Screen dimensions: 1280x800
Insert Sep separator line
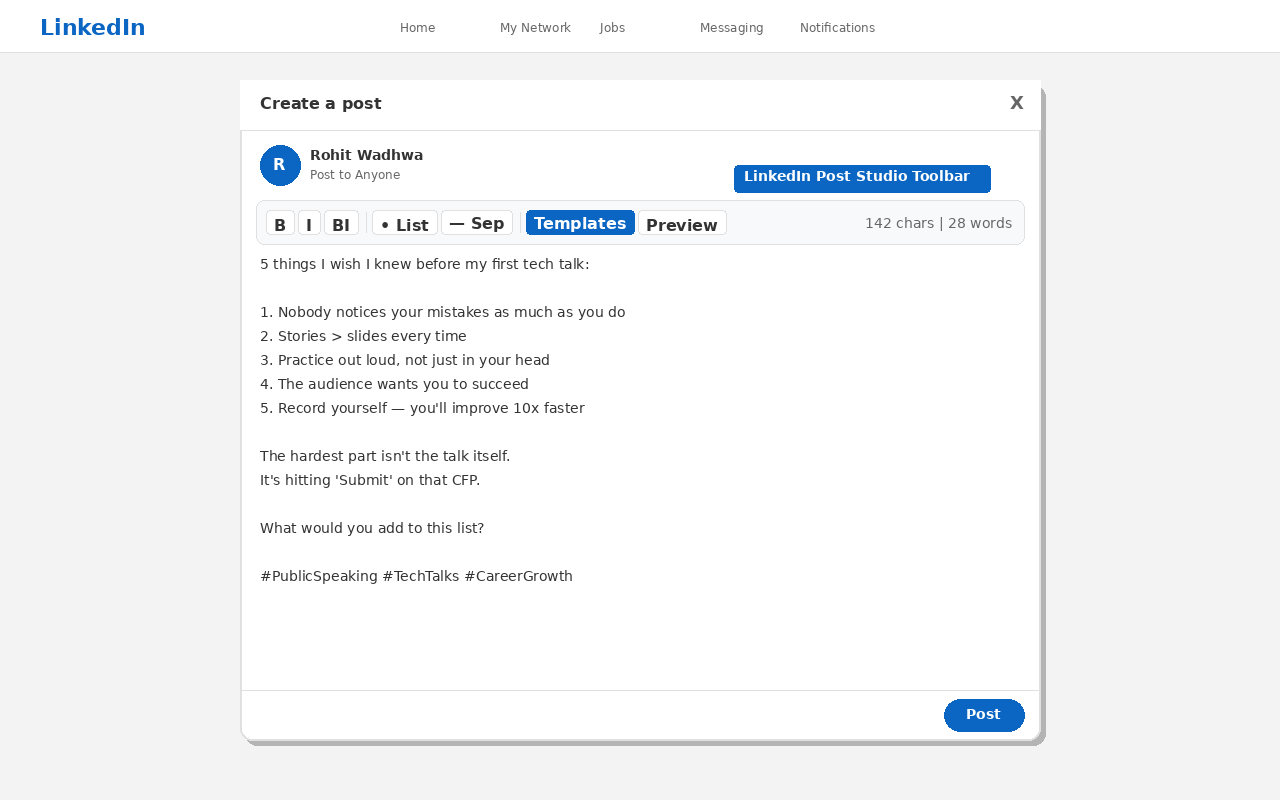[x=476, y=223]
